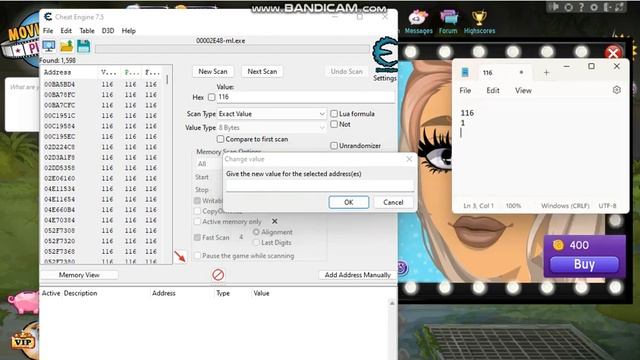Close the Change value dialog
Image resolution: width=640 pixels, height=360 pixels.
409,159
